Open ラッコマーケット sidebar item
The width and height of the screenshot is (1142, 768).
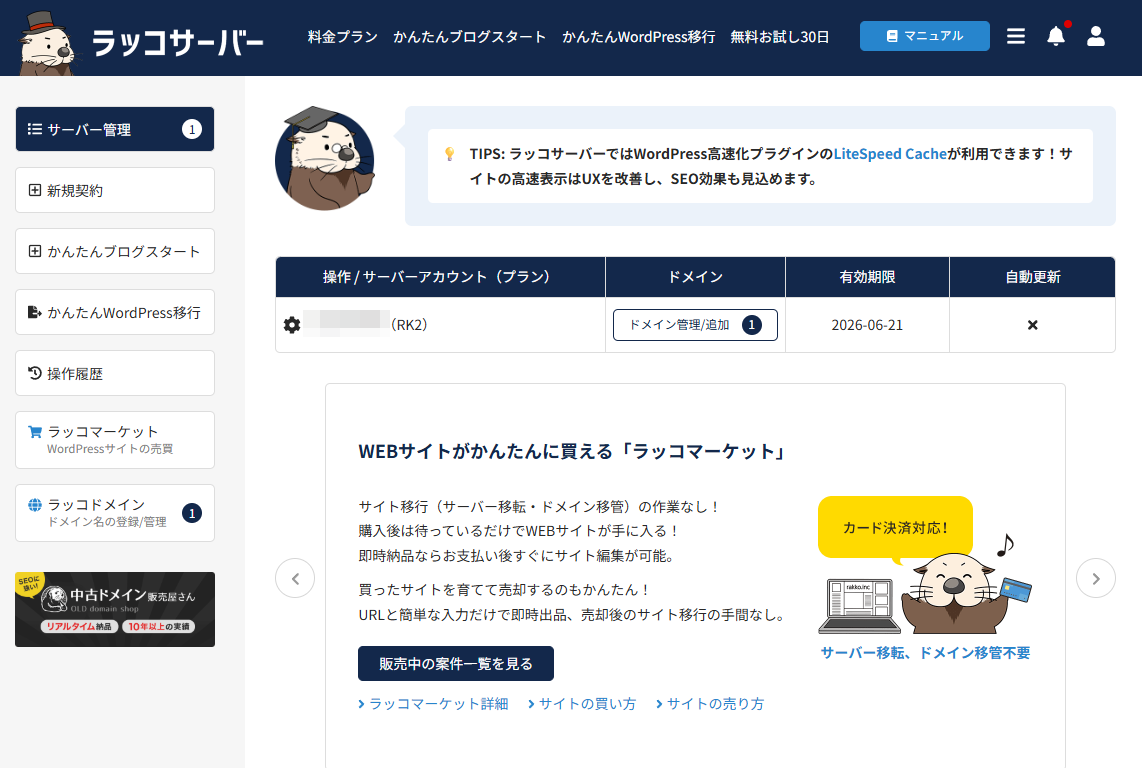point(115,440)
